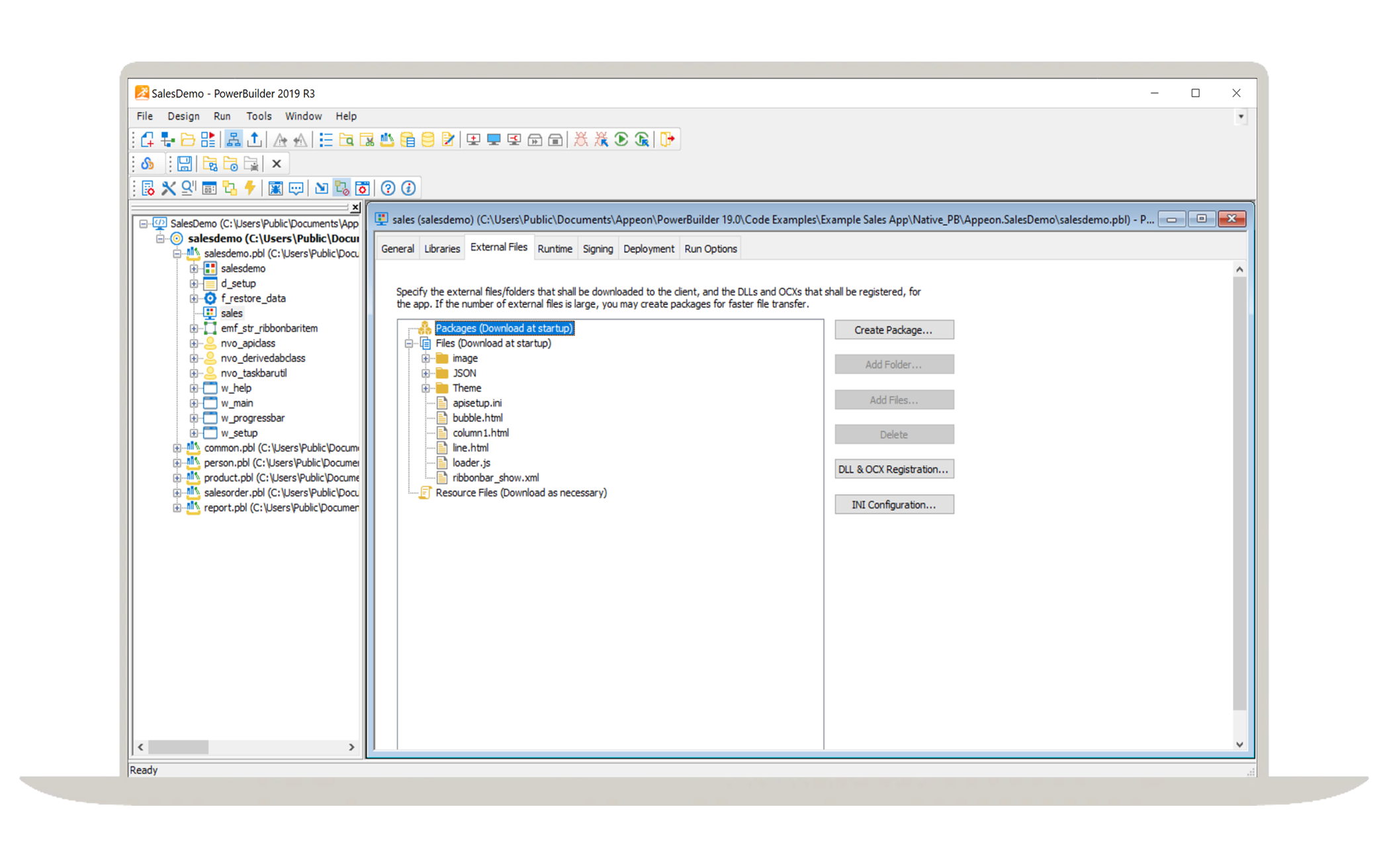Expand the Theme folder node
The image size is (1389, 868).
pos(426,388)
